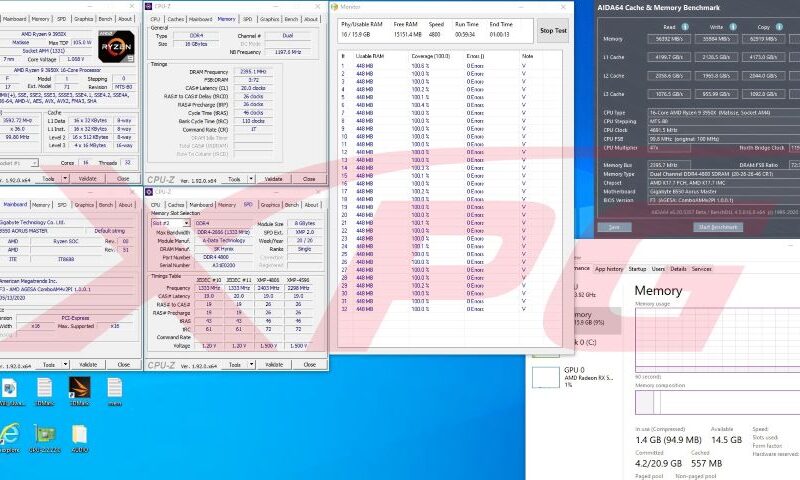Click Stop Test in the Monitor window
Image resolution: width=800 pixels, height=480 pixels.
[553, 31]
